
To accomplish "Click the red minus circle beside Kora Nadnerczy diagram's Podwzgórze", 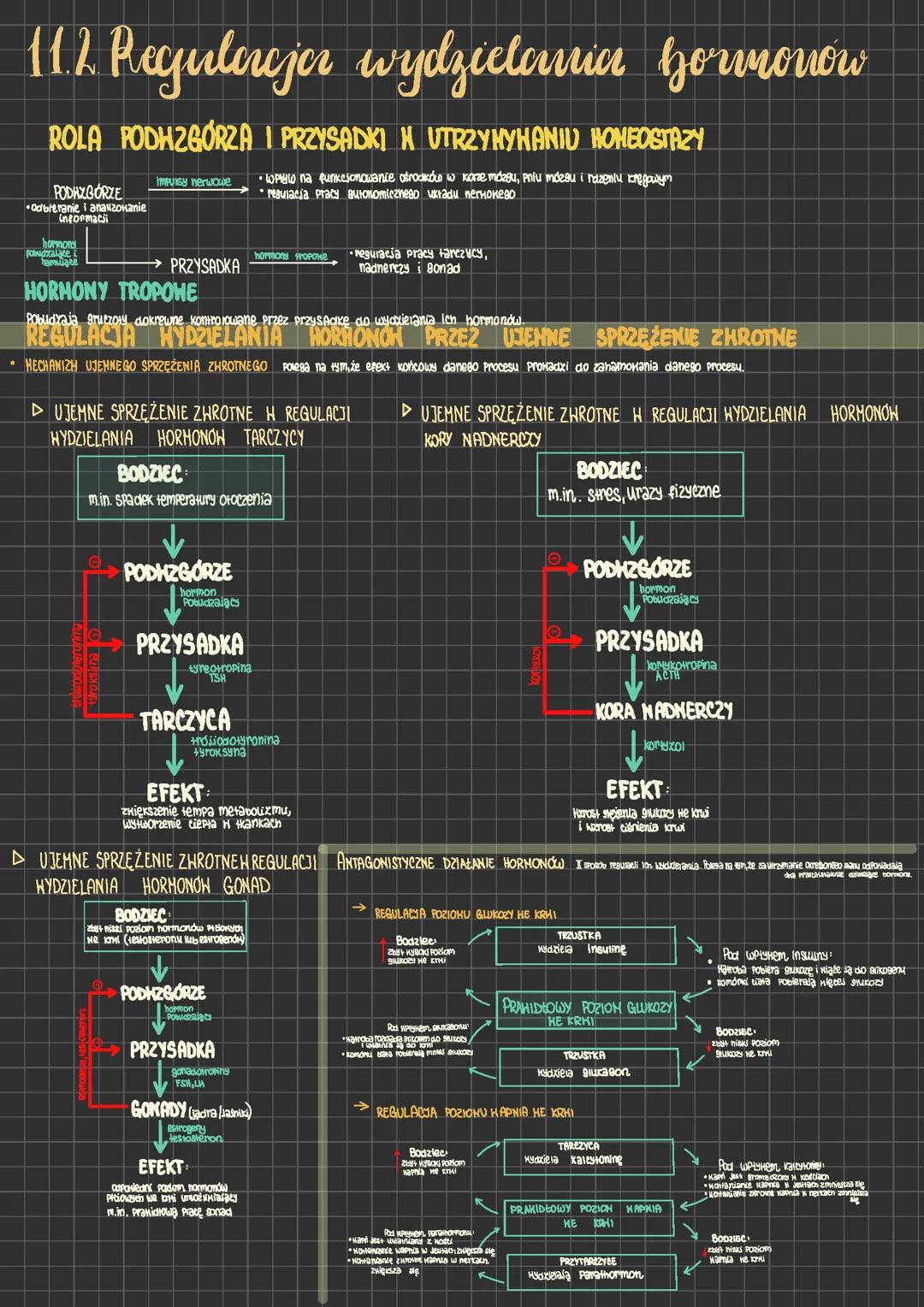I will [554, 559].
